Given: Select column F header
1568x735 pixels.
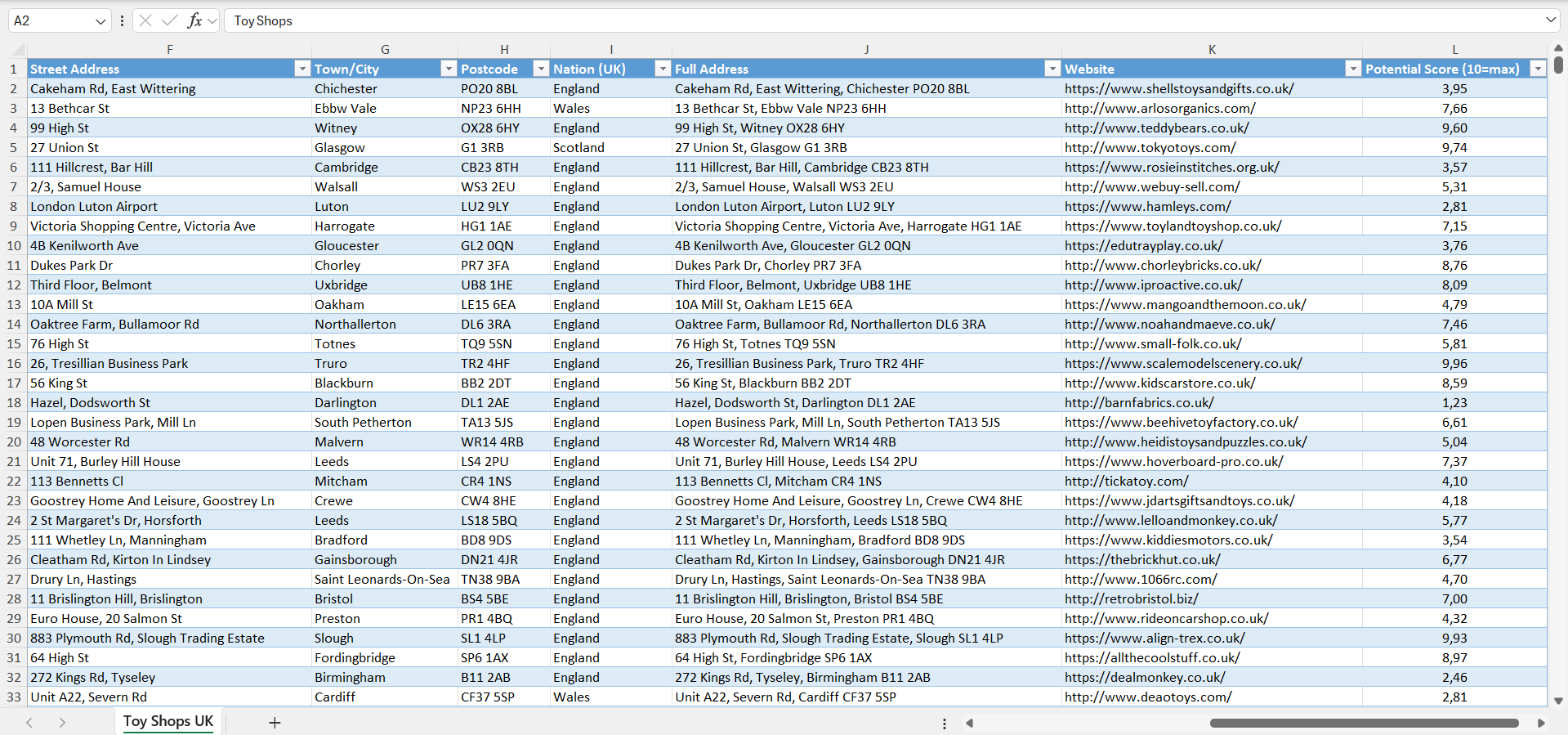Looking at the screenshot, I should point(170,50).
